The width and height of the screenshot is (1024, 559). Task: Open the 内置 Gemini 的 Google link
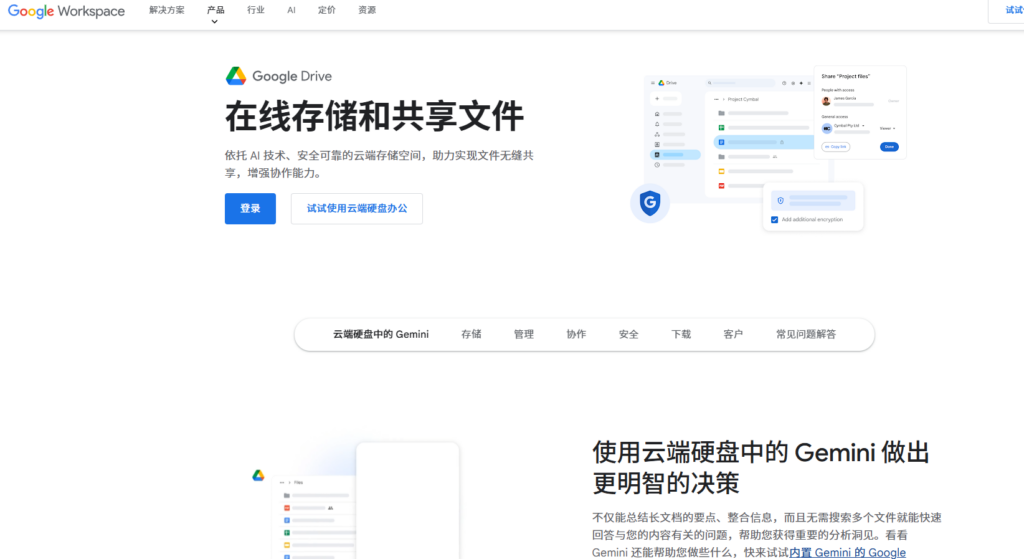(x=847, y=552)
